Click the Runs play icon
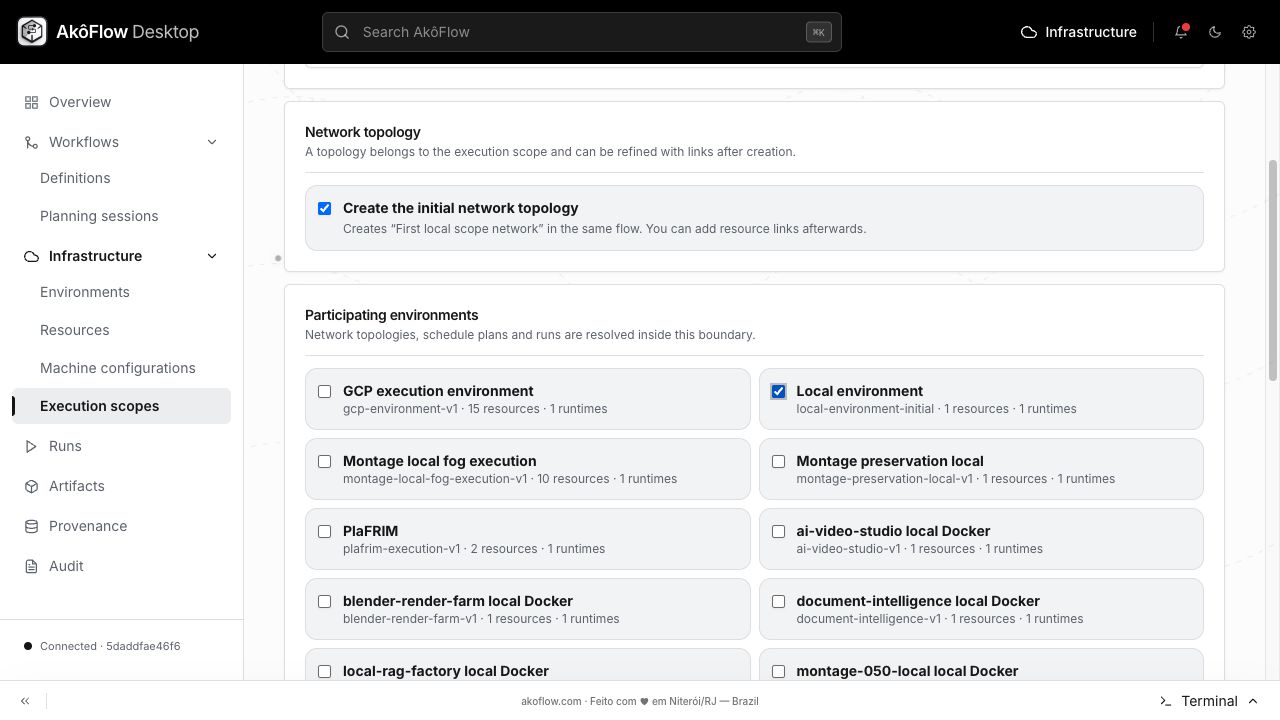Screen dimensions: 1280x720 coord(31,446)
